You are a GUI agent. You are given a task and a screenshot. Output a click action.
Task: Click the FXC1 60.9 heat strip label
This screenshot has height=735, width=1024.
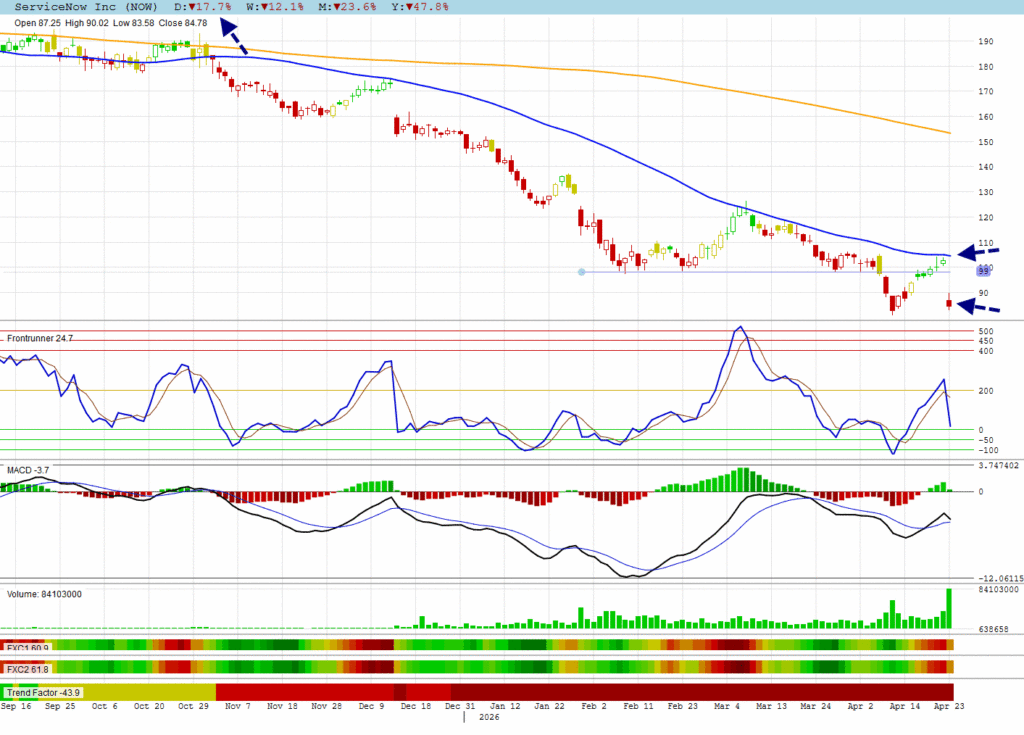tap(27, 645)
